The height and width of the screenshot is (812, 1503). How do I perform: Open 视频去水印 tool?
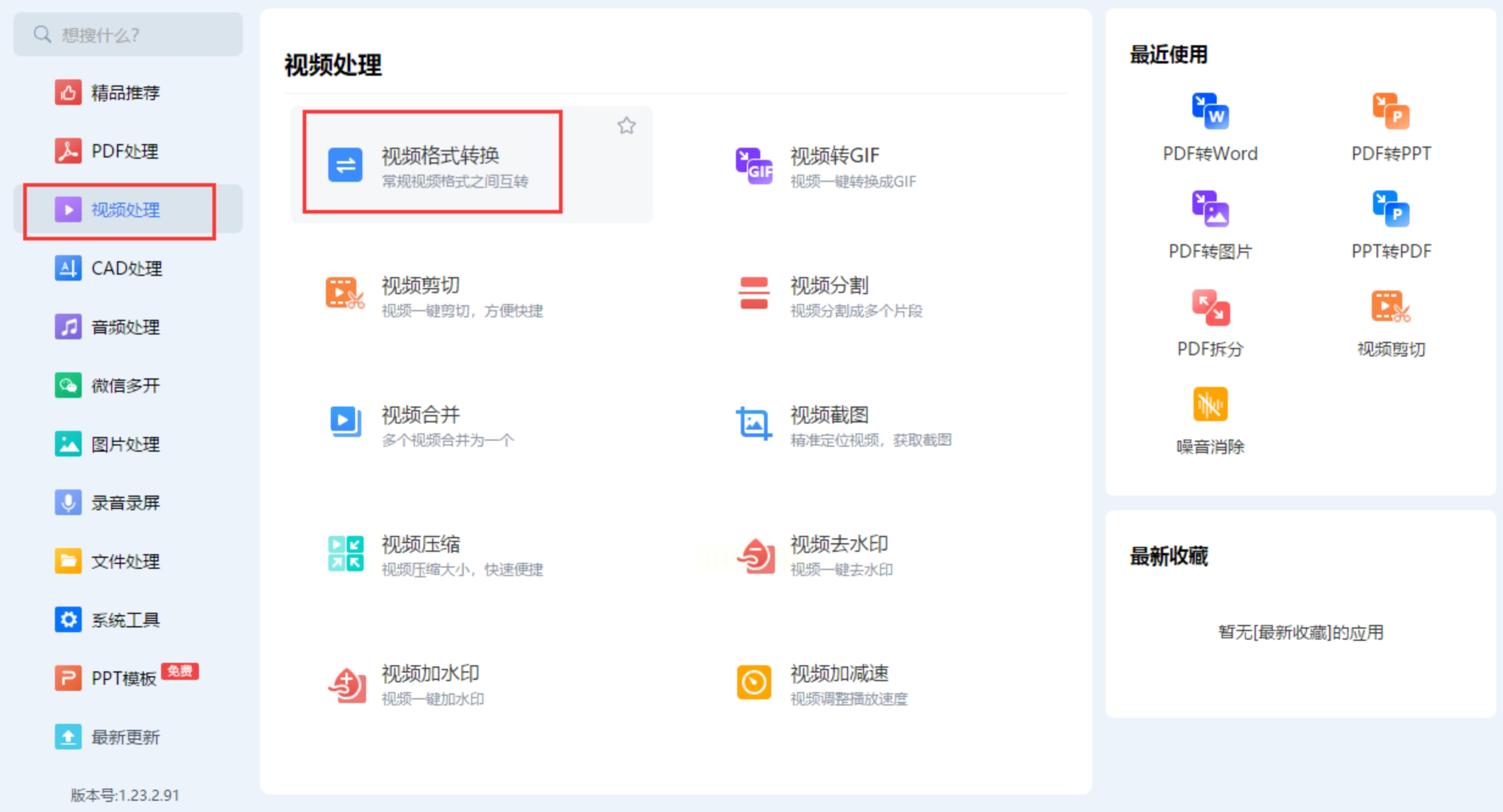[x=879, y=554]
